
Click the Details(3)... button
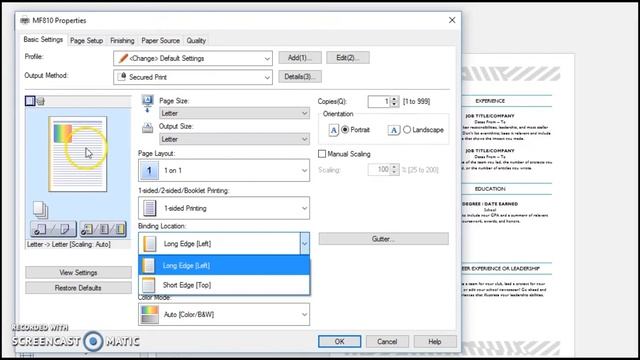[300, 76]
